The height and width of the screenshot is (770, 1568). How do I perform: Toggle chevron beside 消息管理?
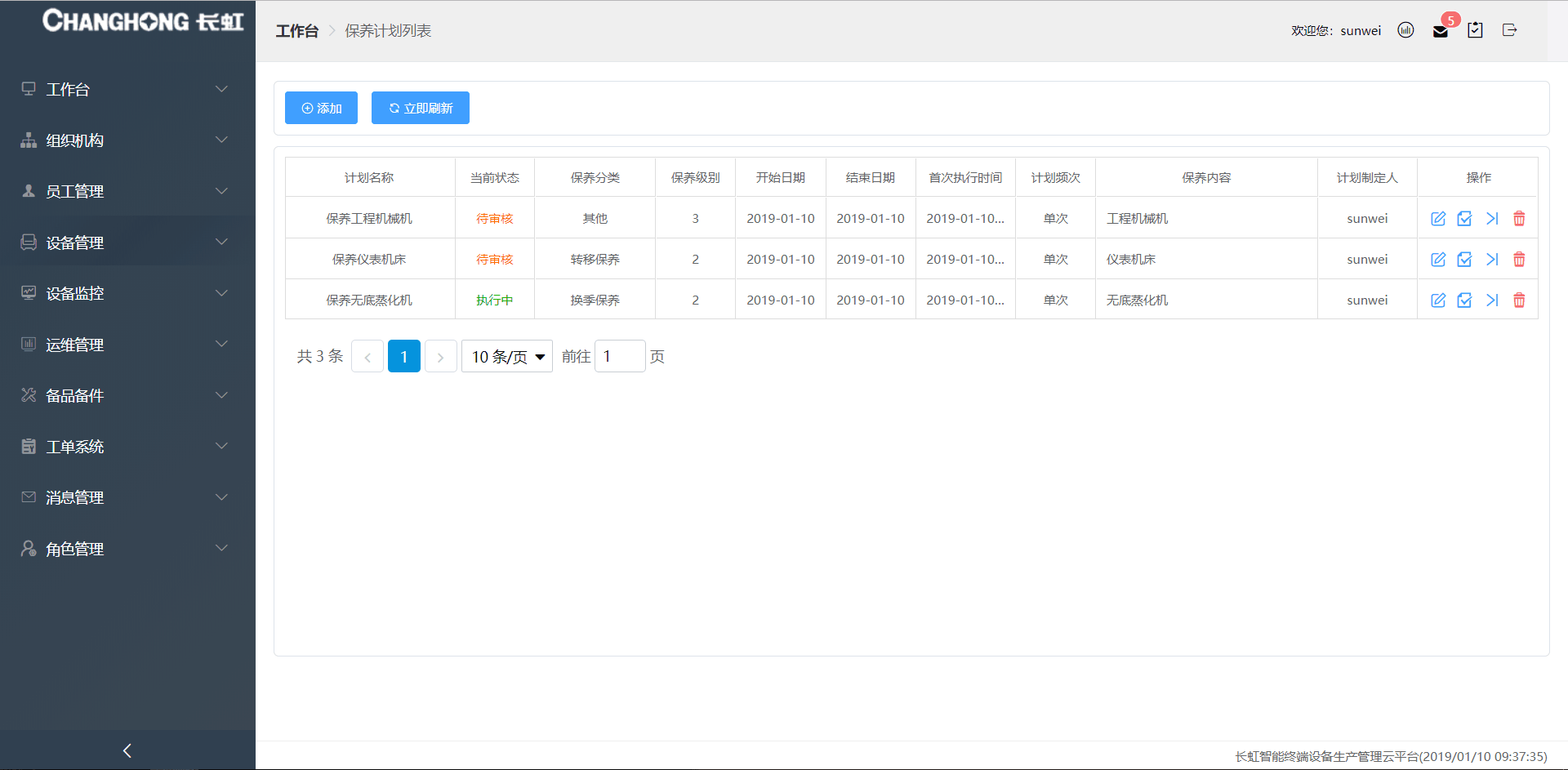[221, 497]
